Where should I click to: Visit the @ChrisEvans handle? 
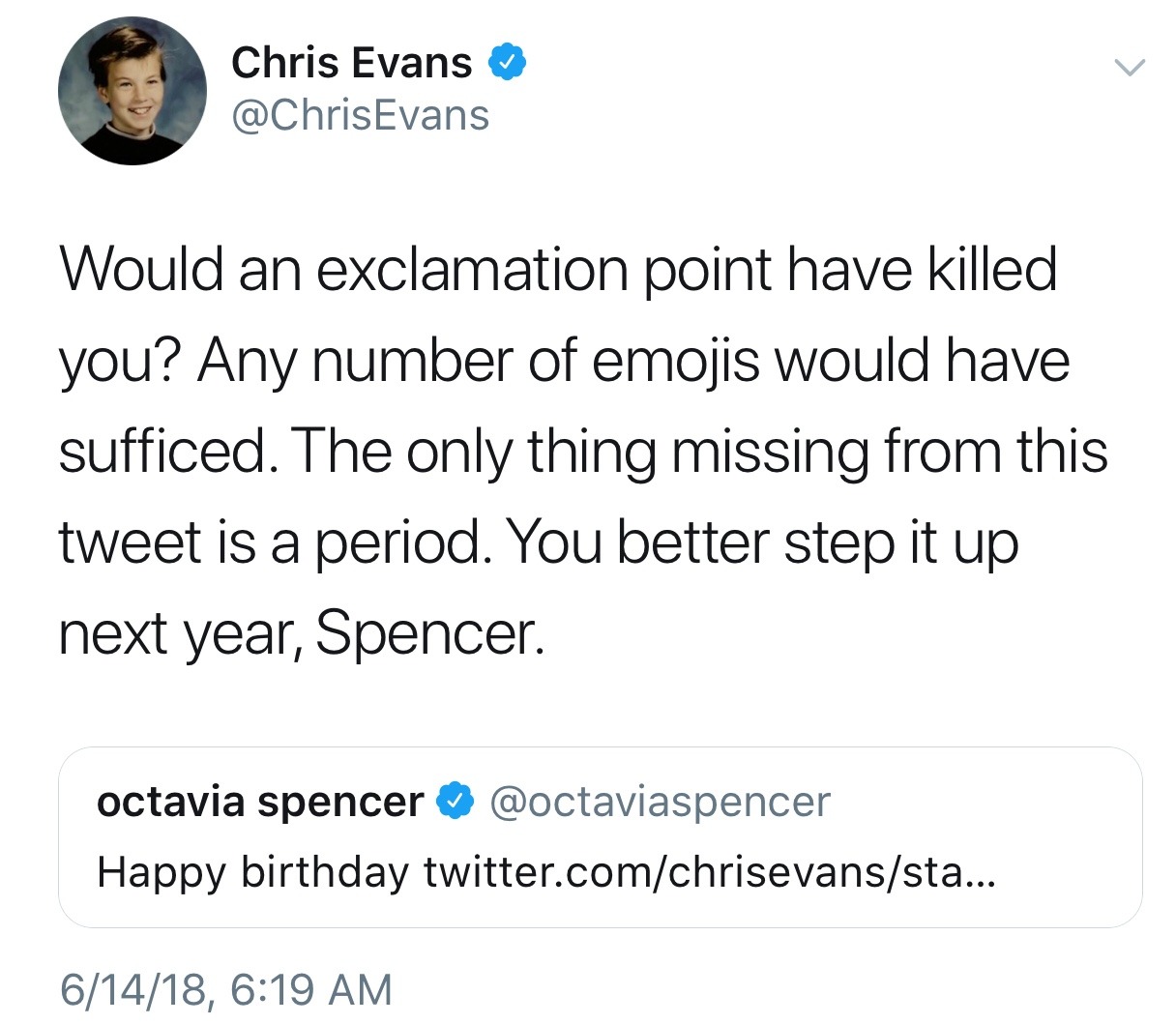[360, 115]
